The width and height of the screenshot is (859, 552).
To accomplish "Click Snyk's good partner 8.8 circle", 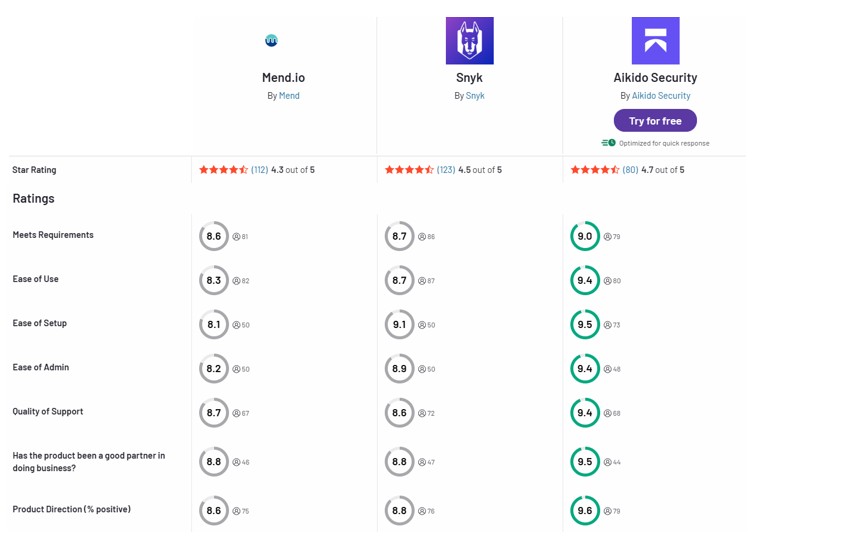I will coord(399,462).
